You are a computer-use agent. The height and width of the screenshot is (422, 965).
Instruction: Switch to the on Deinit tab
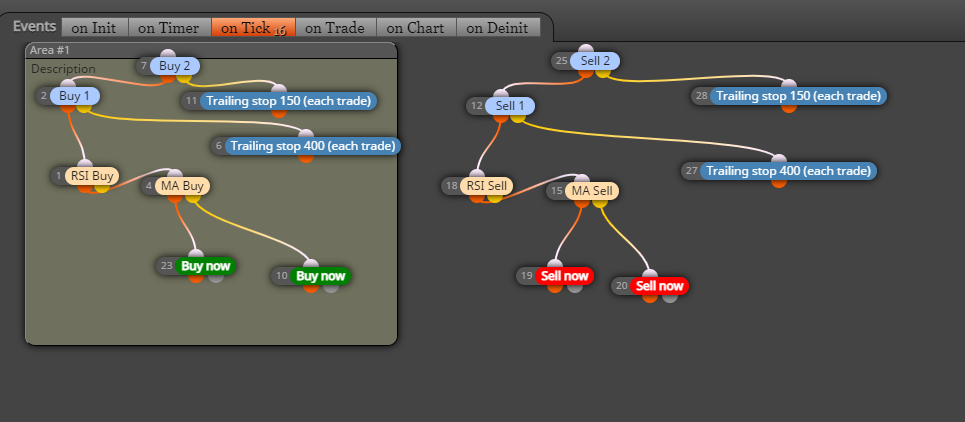click(x=497, y=28)
